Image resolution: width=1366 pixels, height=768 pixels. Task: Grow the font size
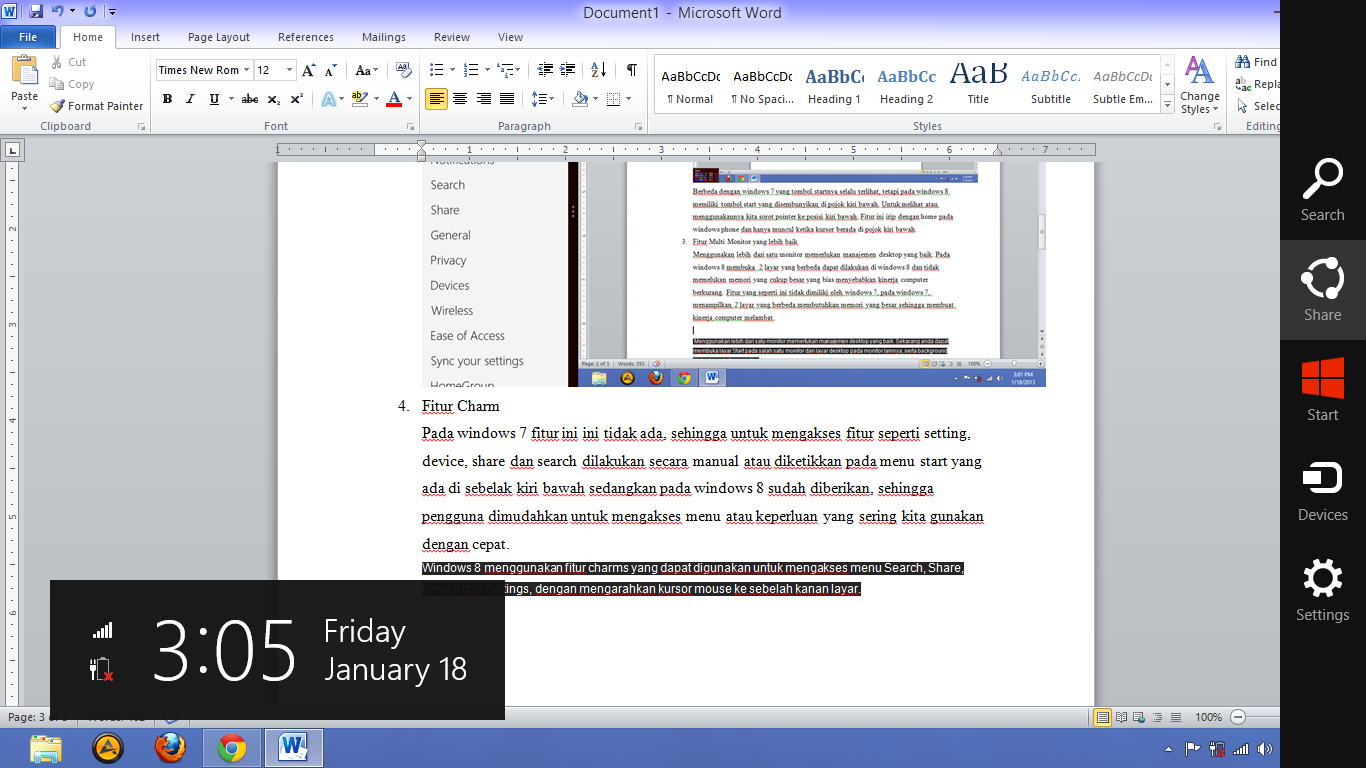pos(309,70)
